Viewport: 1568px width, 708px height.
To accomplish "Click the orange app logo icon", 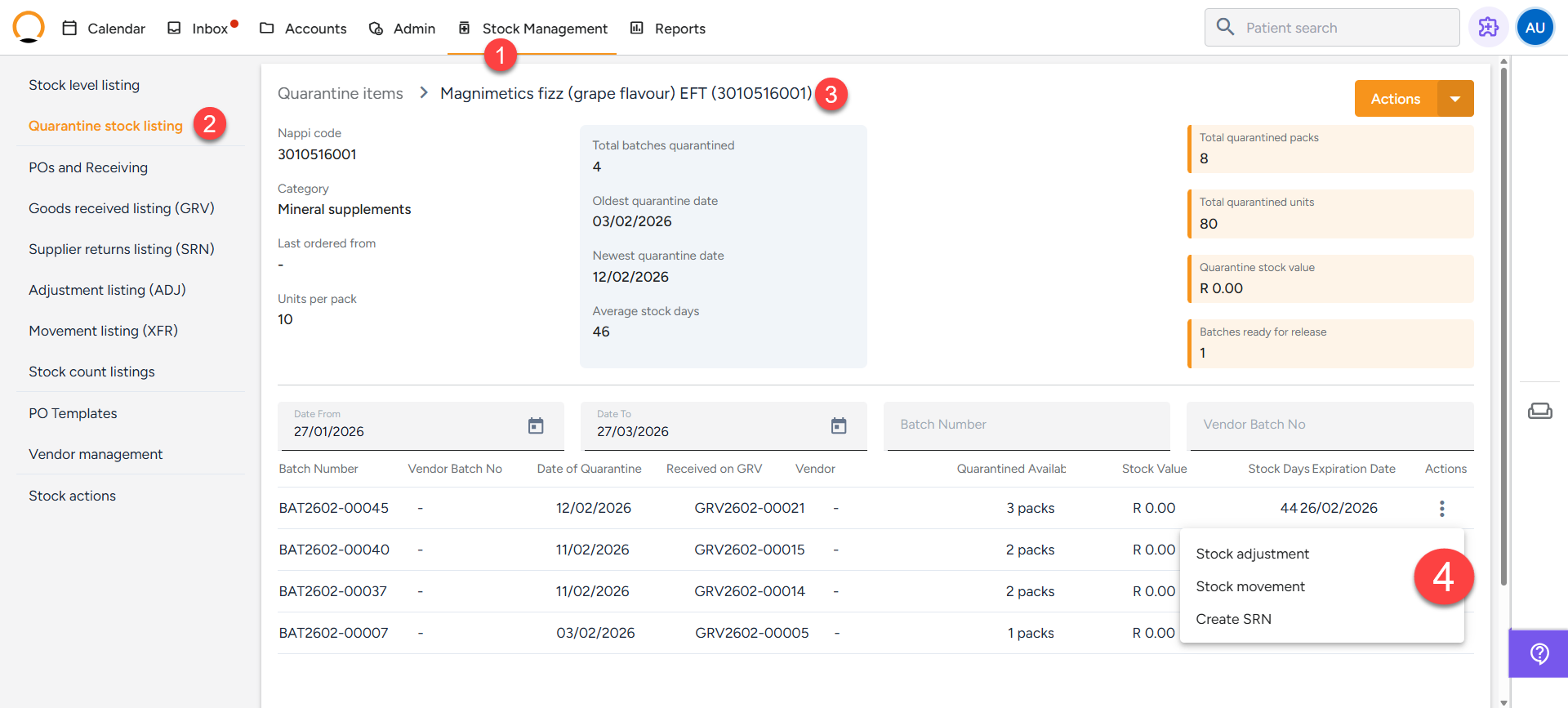I will pyautogui.click(x=29, y=27).
